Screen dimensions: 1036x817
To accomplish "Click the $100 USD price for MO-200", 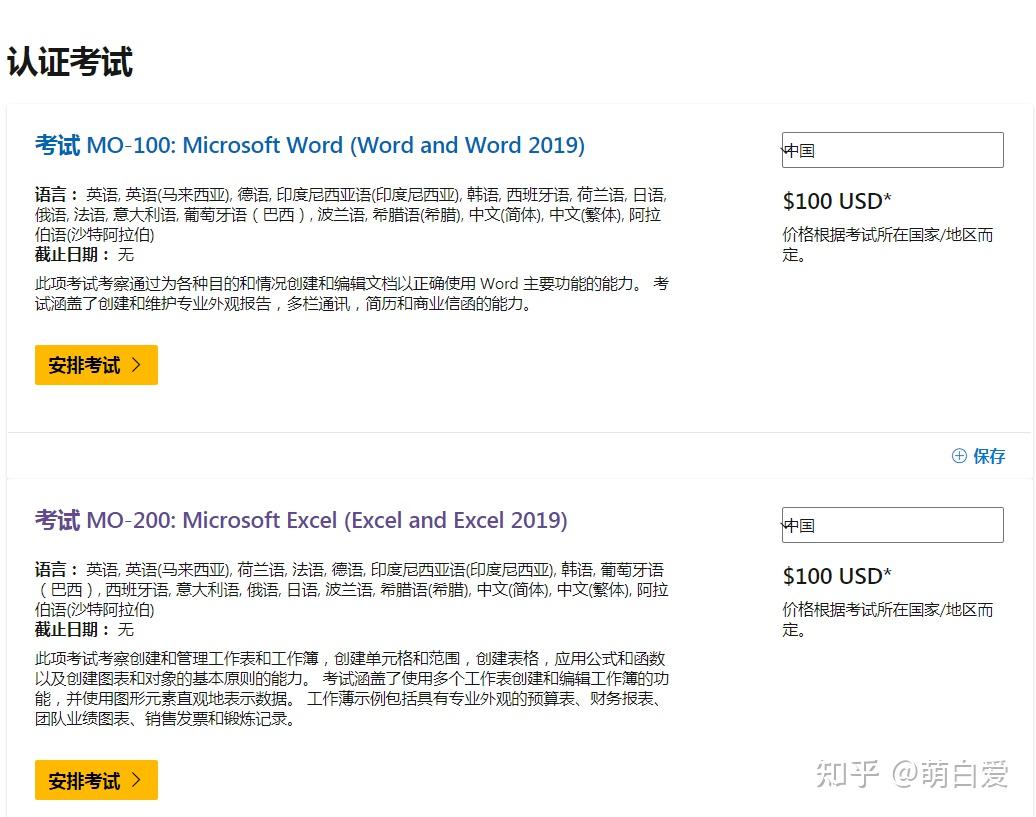I will 837,576.
